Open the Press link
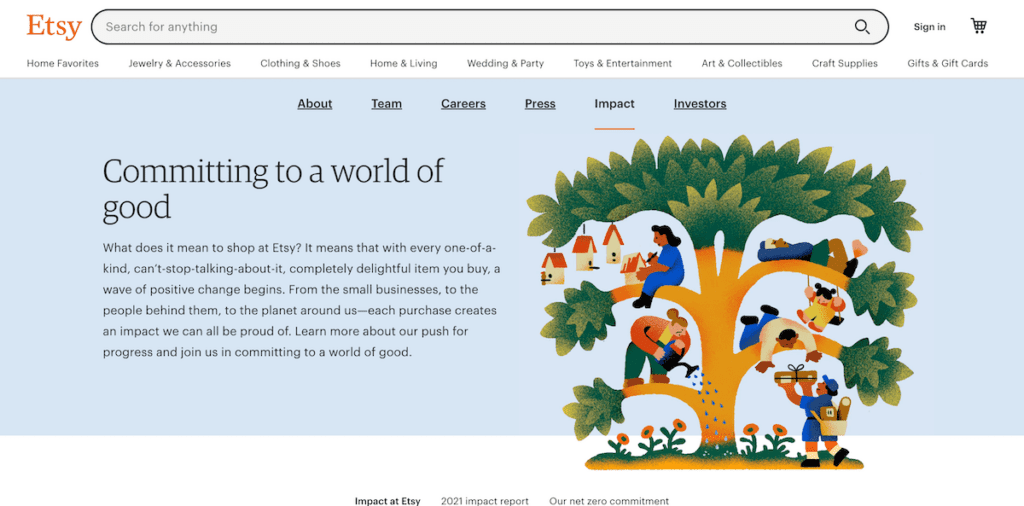 [540, 104]
